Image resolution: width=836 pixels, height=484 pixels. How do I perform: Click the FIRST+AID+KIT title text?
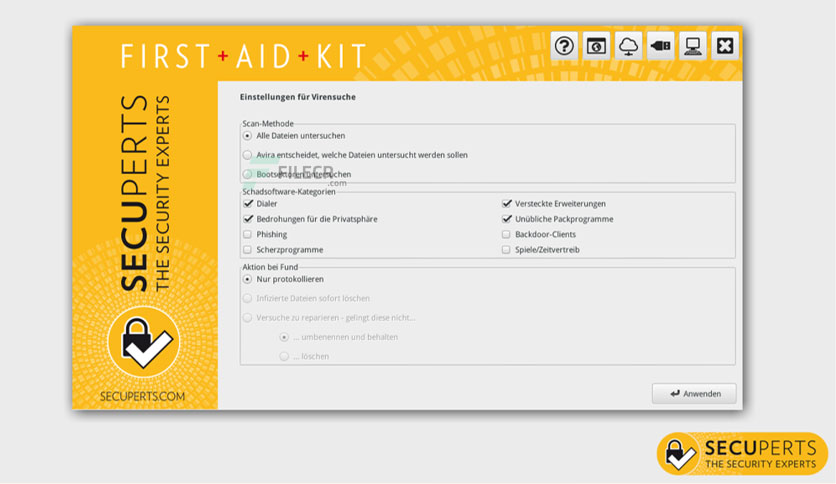click(x=244, y=57)
